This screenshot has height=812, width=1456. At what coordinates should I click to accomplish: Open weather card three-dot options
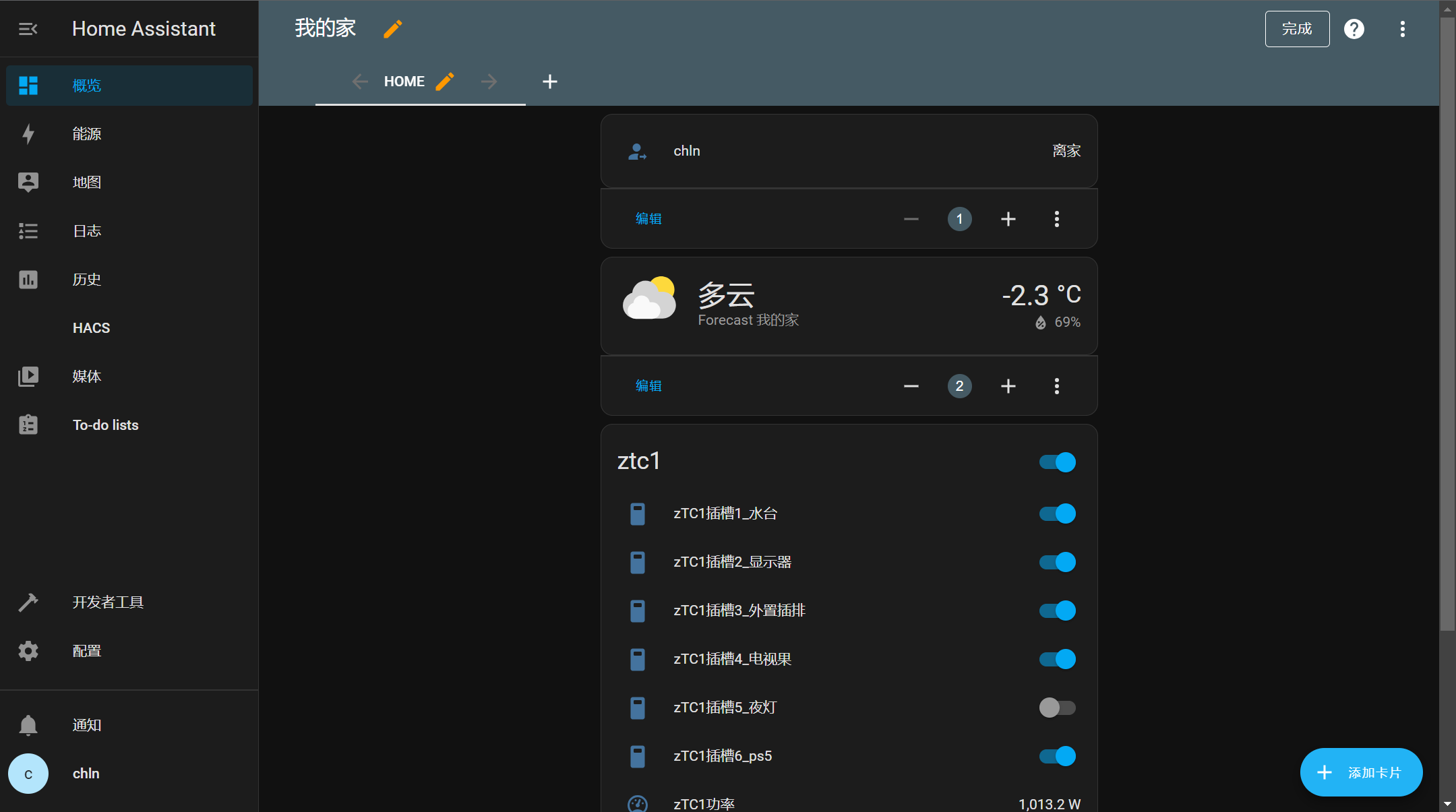pyautogui.click(x=1057, y=386)
